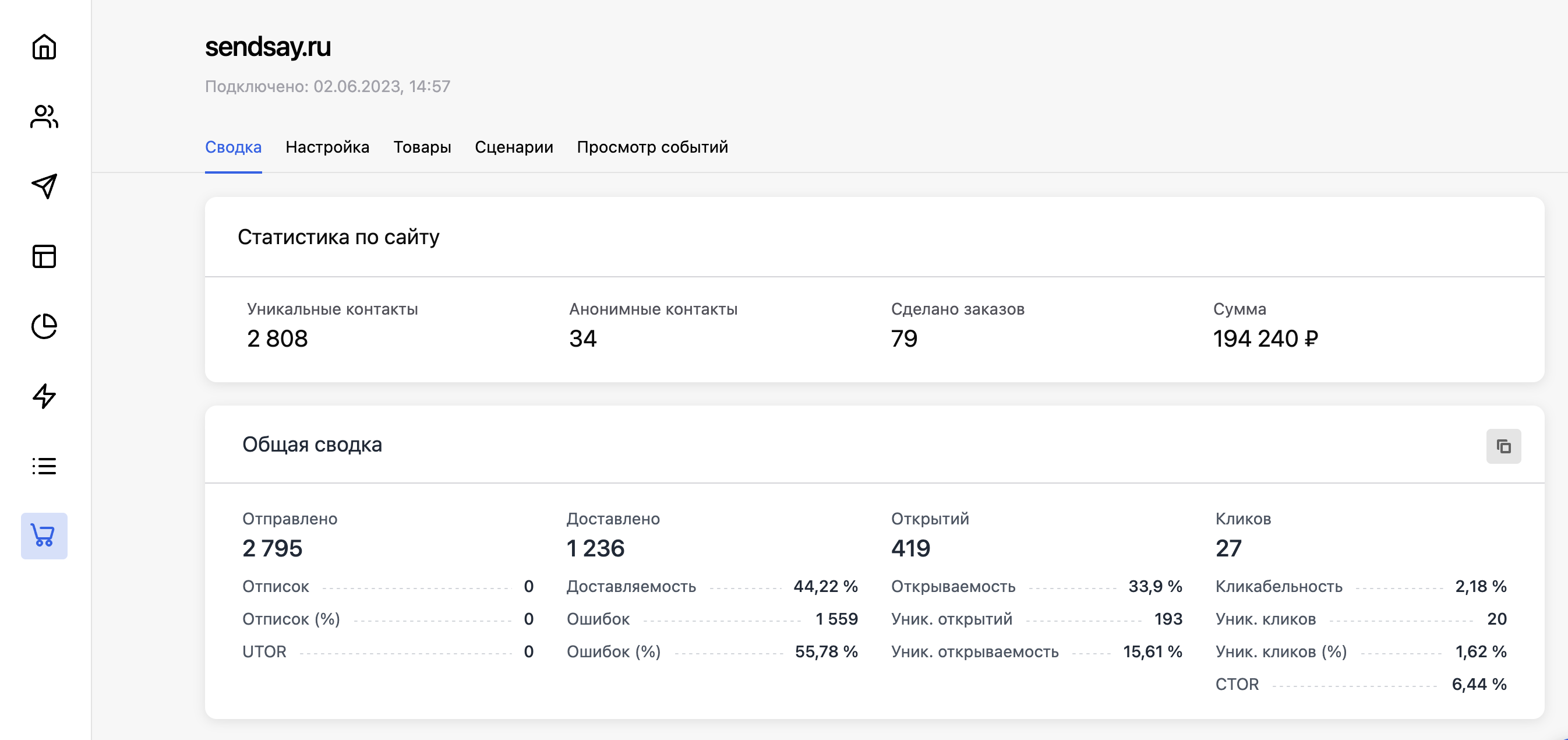This screenshot has width=1568, height=740.
Task: Switch to the Сводка tab
Action: (233, 147)
